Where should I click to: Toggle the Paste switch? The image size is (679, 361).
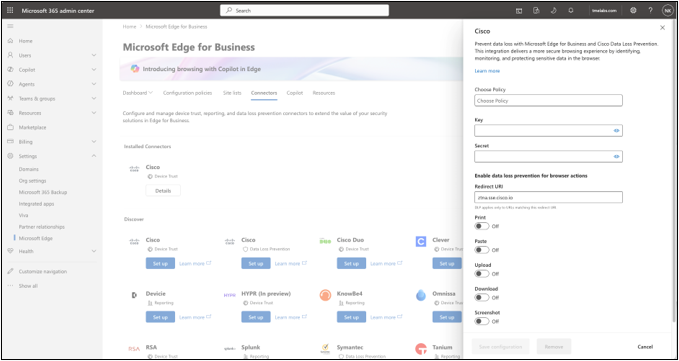[x=482, y=250]
